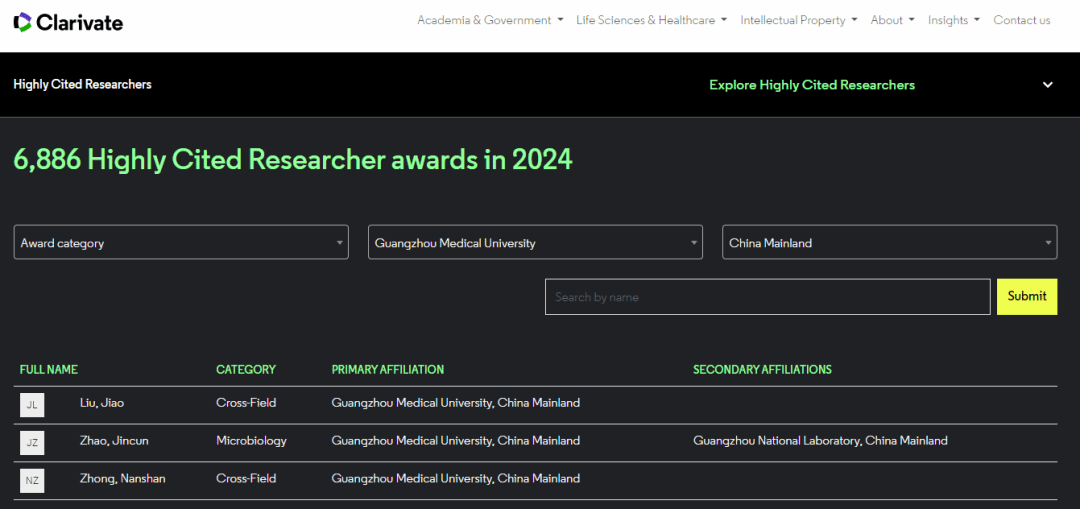Go to the Contact us page
This screenshot has width=1080, height=509.
1021,20
